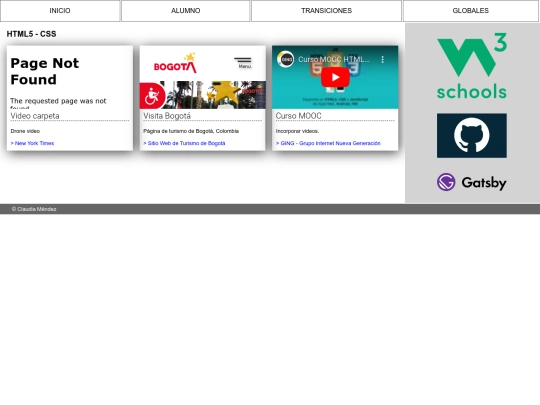
Task: Click the © Claudia Méndez footer text
Action: pyautogui.click(x=34, y=209)
